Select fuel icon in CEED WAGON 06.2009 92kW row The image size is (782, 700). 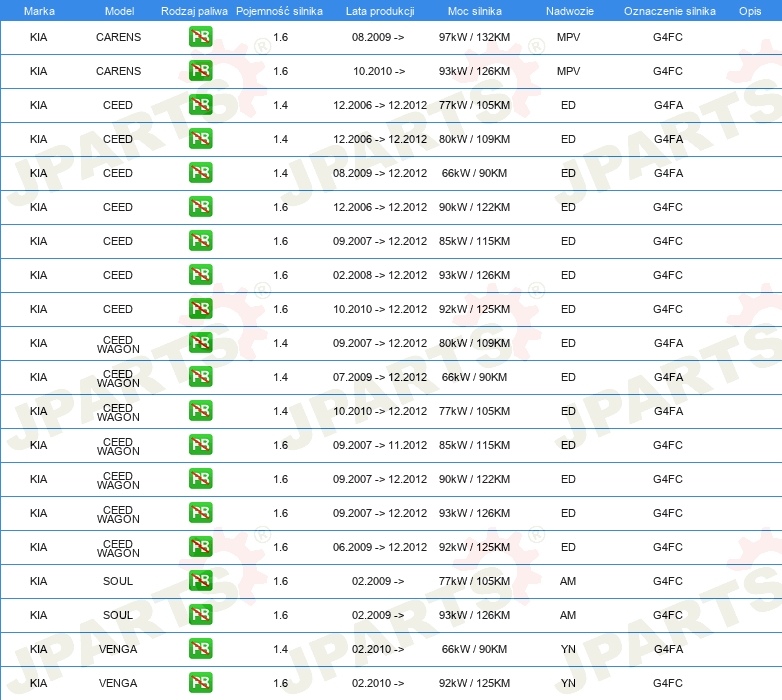pyautogui.click(x=200, y=547)
